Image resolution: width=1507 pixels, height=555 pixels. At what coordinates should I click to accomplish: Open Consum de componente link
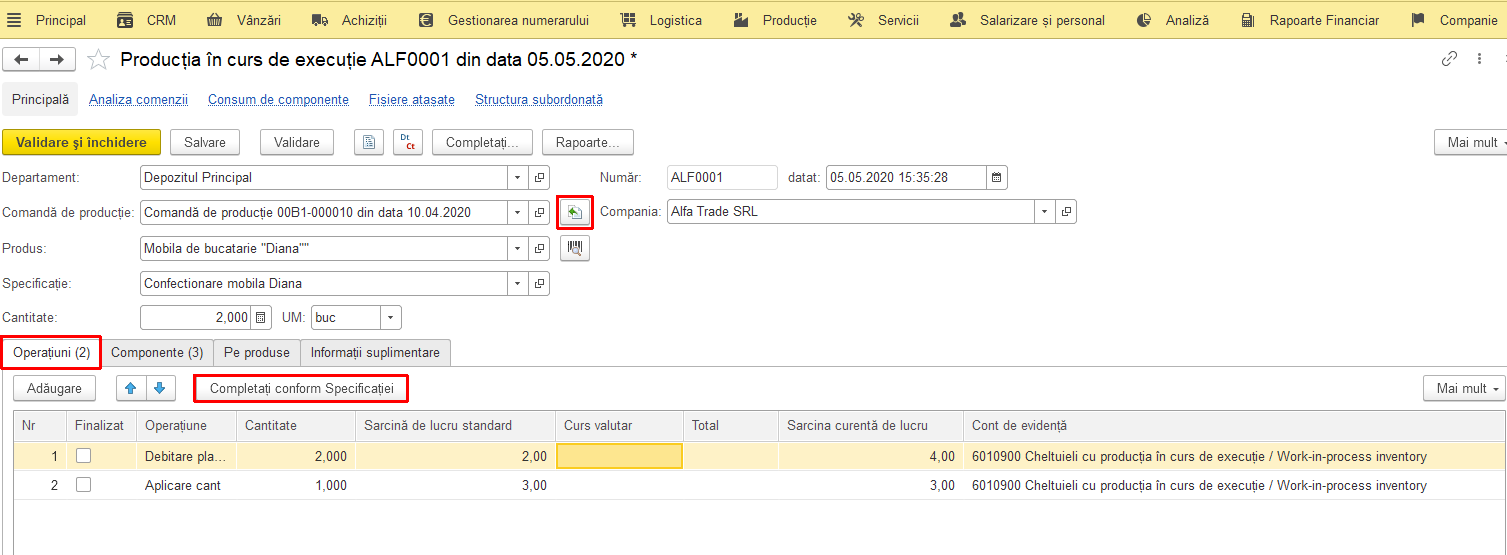278,100
